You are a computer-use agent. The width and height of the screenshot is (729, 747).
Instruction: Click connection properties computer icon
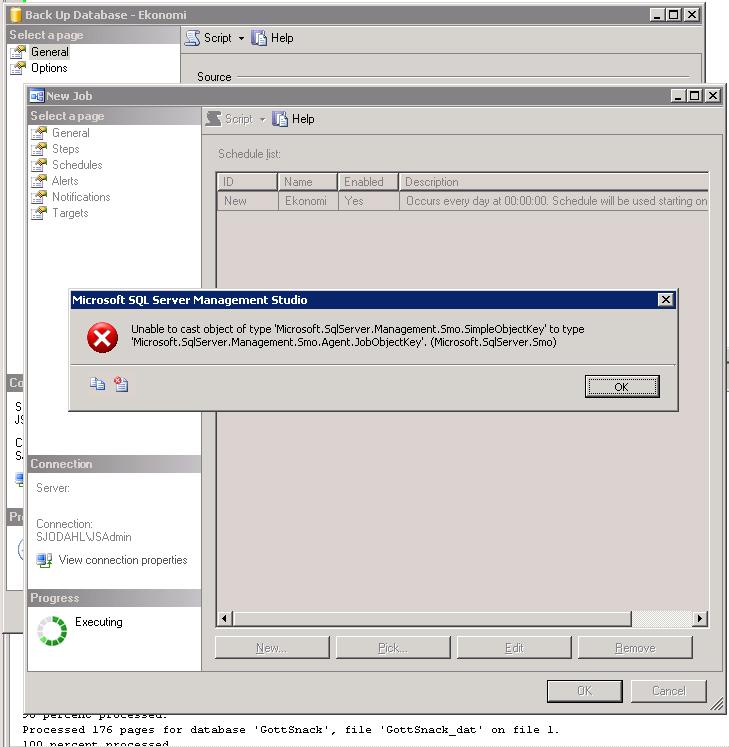tap(44, 560)
